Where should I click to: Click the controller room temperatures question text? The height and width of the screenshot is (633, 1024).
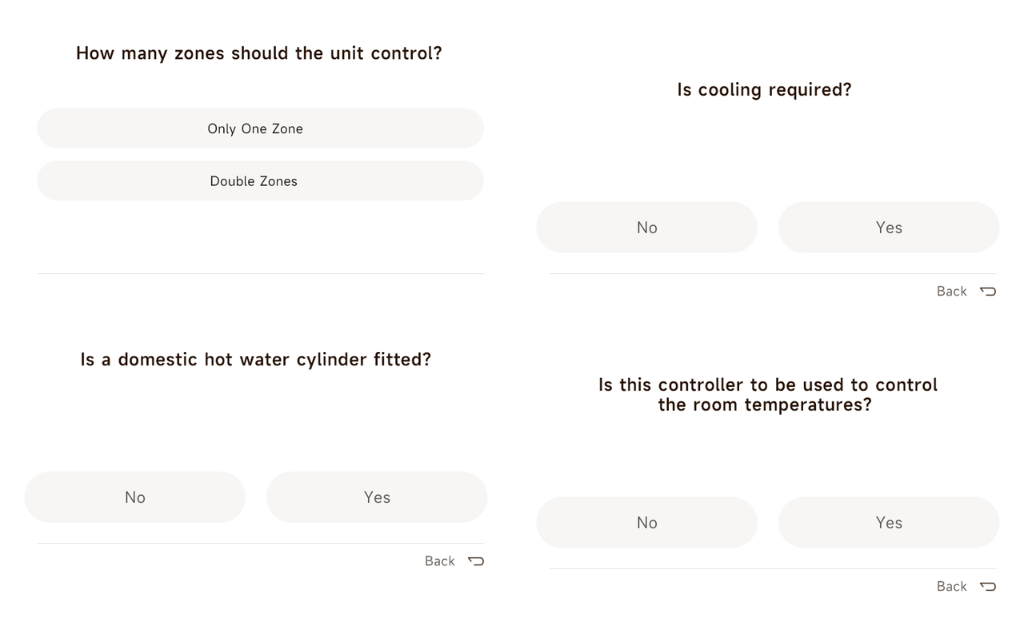[x=767, y=395]
